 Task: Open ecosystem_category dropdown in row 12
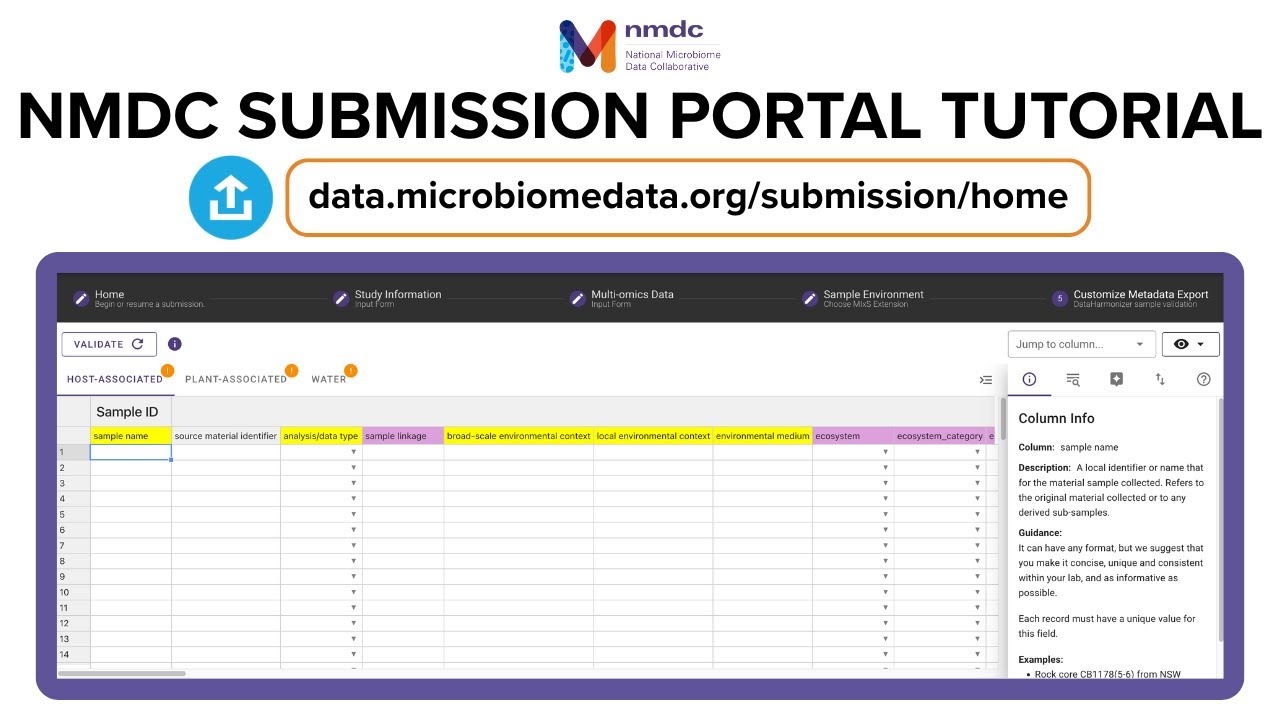[x=977, y=623]
